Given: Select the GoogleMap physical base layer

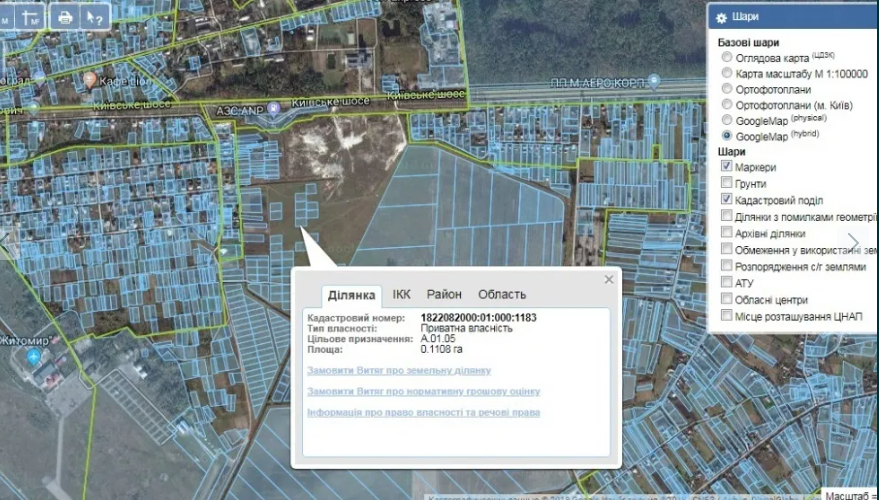Looking at the screenshot, I should point(727,120).
